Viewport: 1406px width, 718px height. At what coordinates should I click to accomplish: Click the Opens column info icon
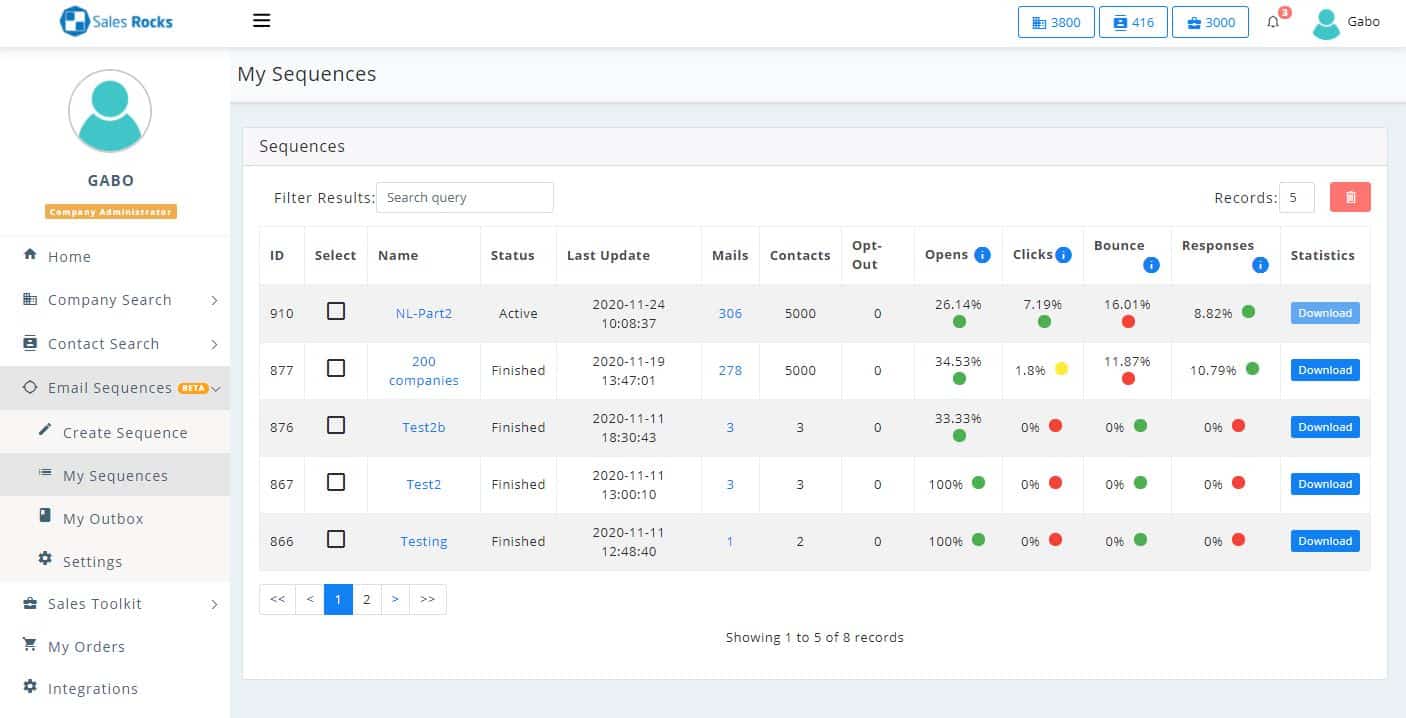[x=982, y=255]
